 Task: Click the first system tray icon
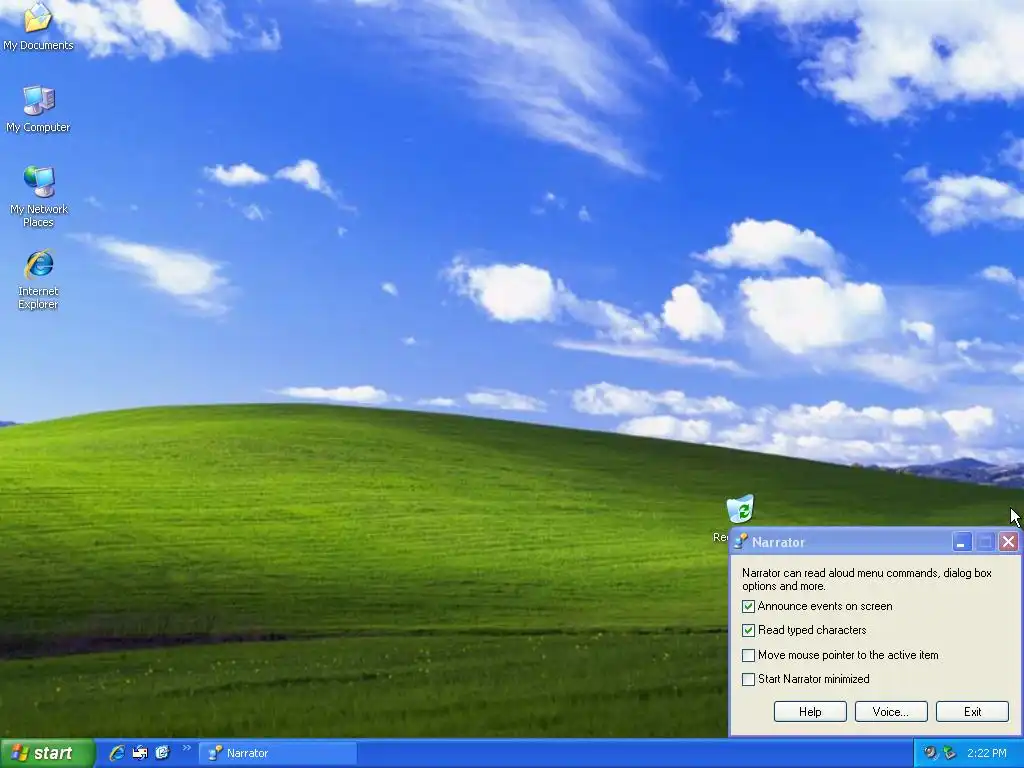(x=930, y=753)
